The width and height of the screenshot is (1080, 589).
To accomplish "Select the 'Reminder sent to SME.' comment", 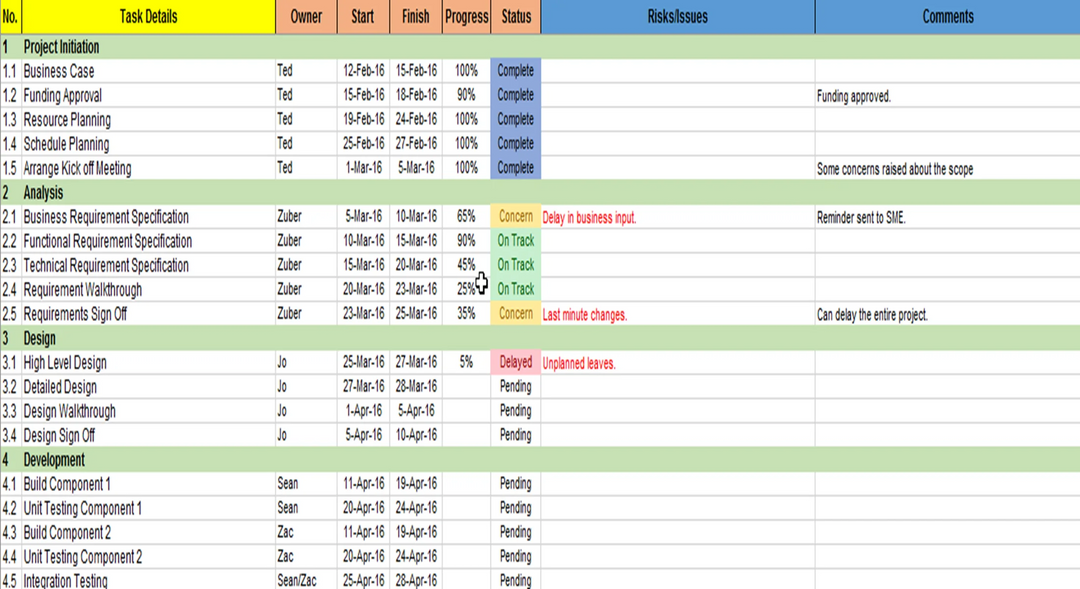I will click(861, 218).
